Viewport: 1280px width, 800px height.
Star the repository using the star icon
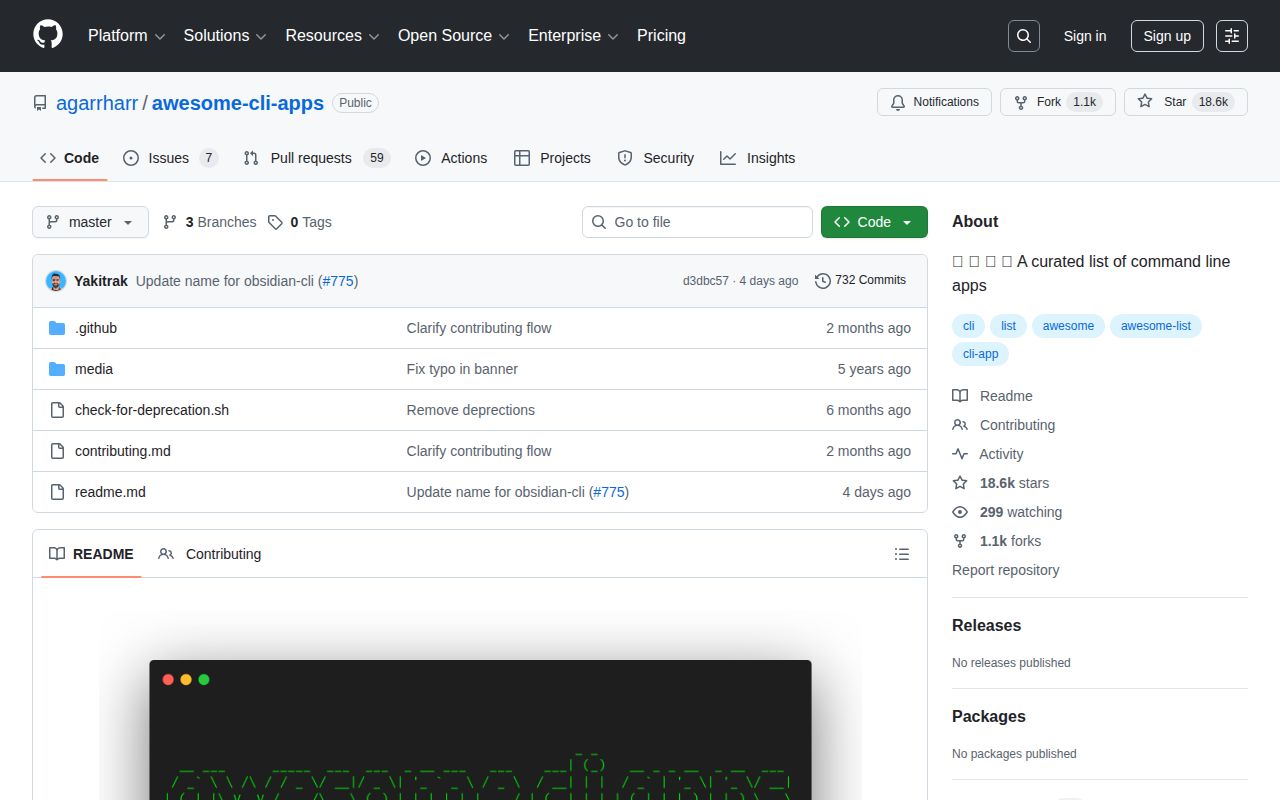coord(1144,101)
